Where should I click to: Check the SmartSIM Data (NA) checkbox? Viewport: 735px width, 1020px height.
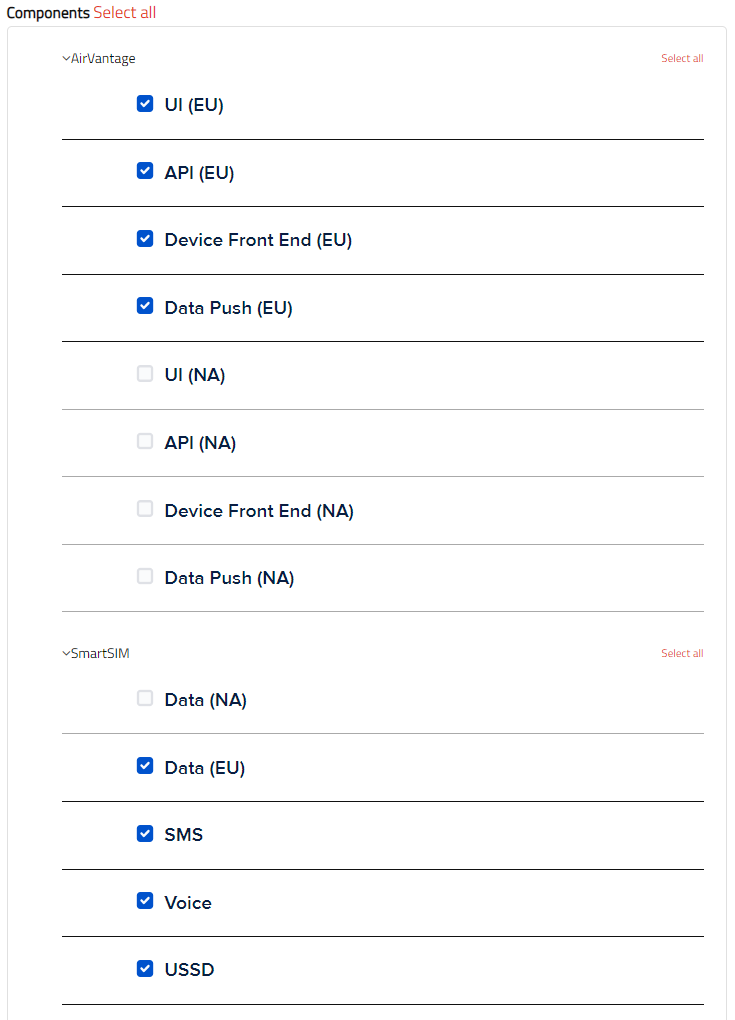[145, 699]
